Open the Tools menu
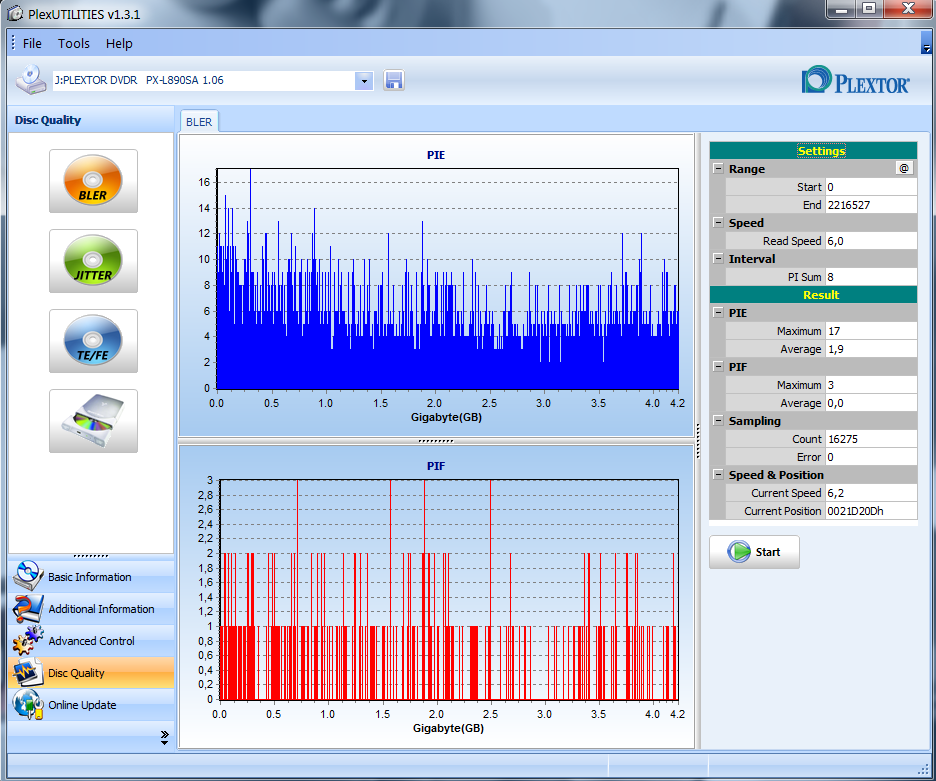This screenshot has height=781, width=936. (x=73, y=44)
